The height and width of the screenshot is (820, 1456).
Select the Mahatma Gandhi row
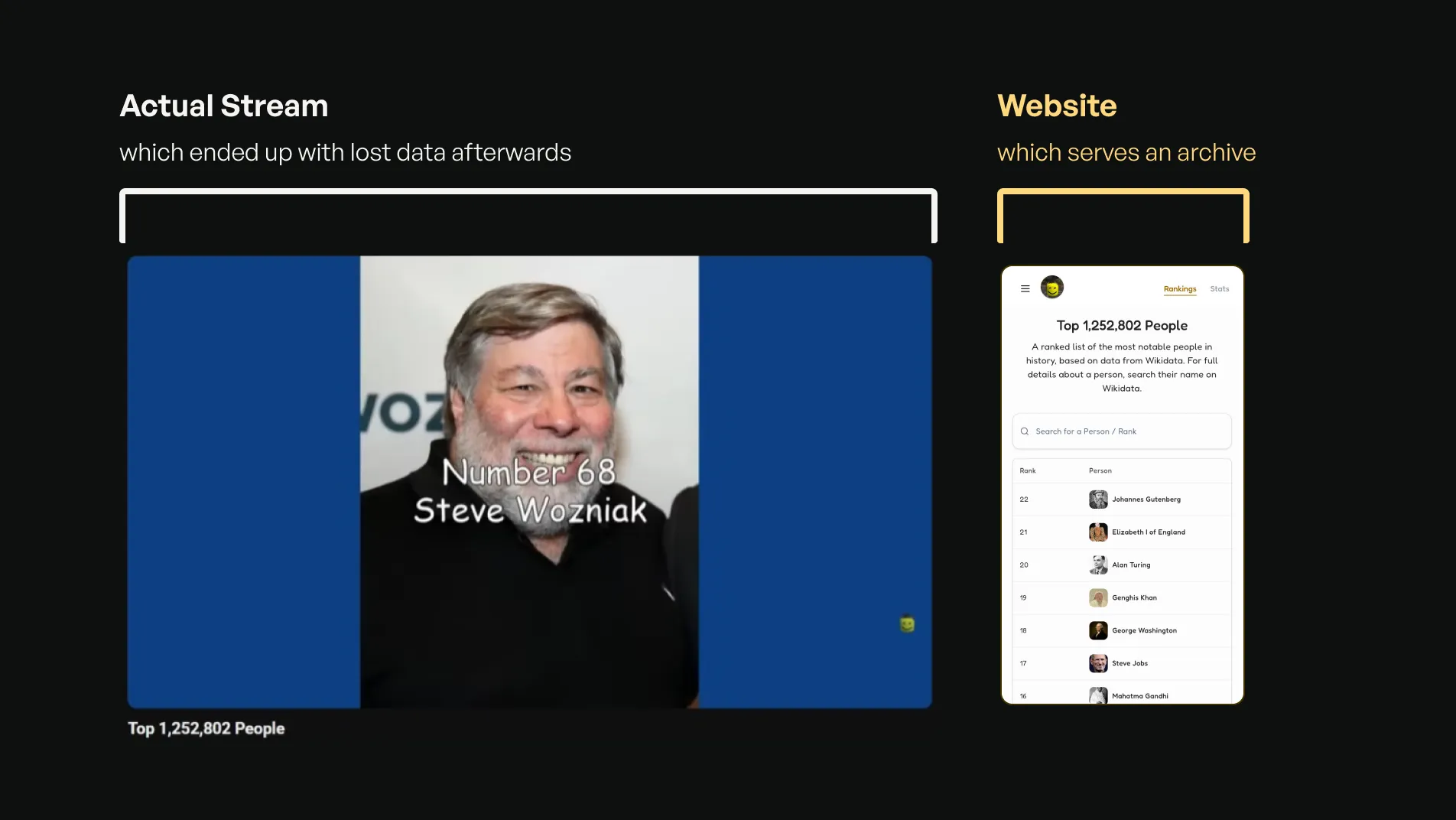point(1122,693)
